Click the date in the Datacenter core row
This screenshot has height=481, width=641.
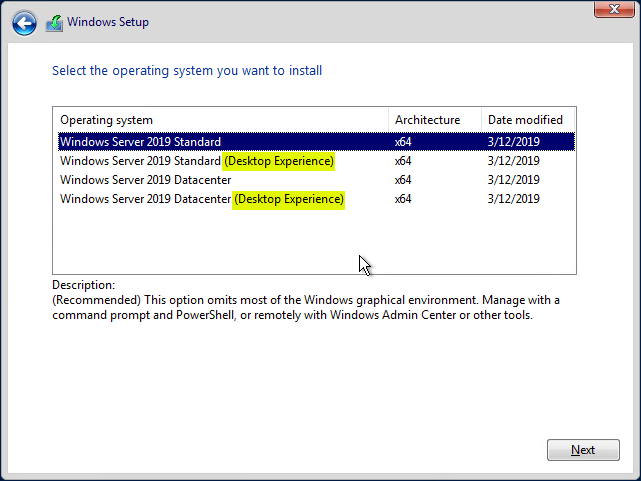click(x=513, y=180)
